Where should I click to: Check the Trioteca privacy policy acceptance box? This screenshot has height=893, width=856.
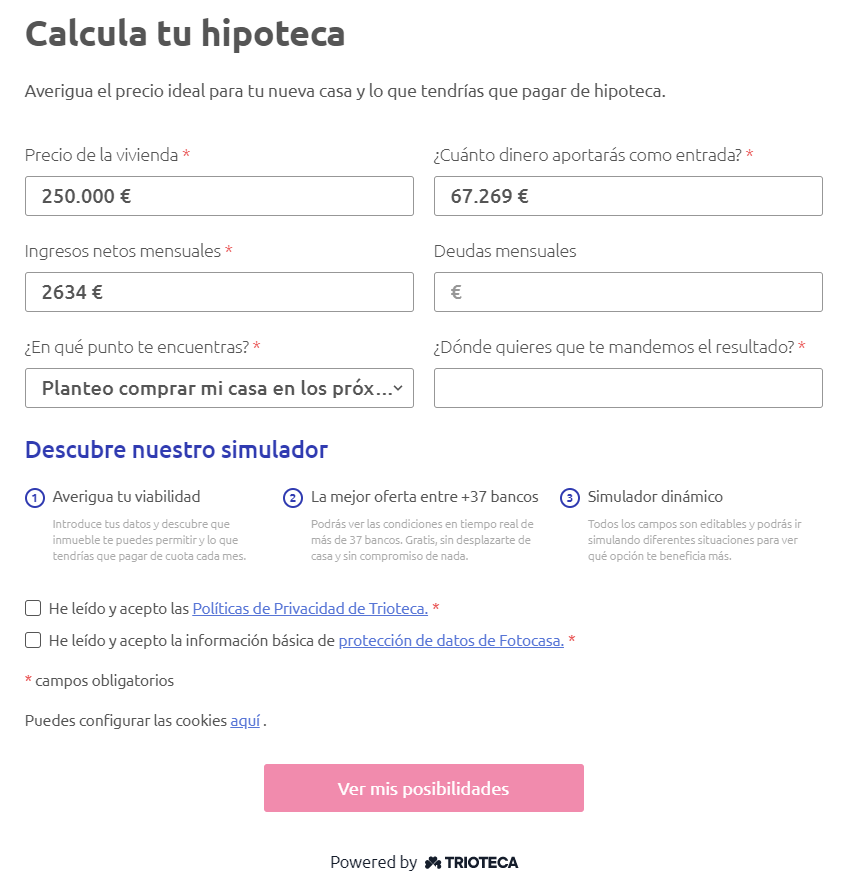(31, 608)
